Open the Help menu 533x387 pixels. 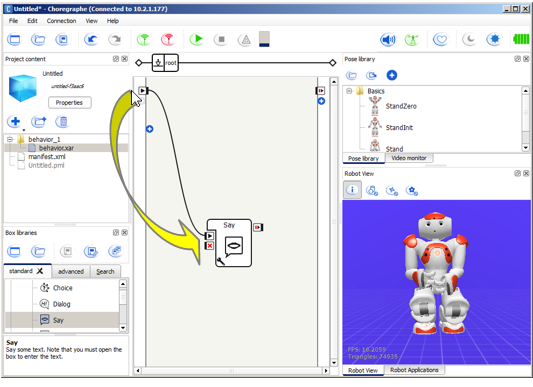pyautogui.click(x=113, y=21)
